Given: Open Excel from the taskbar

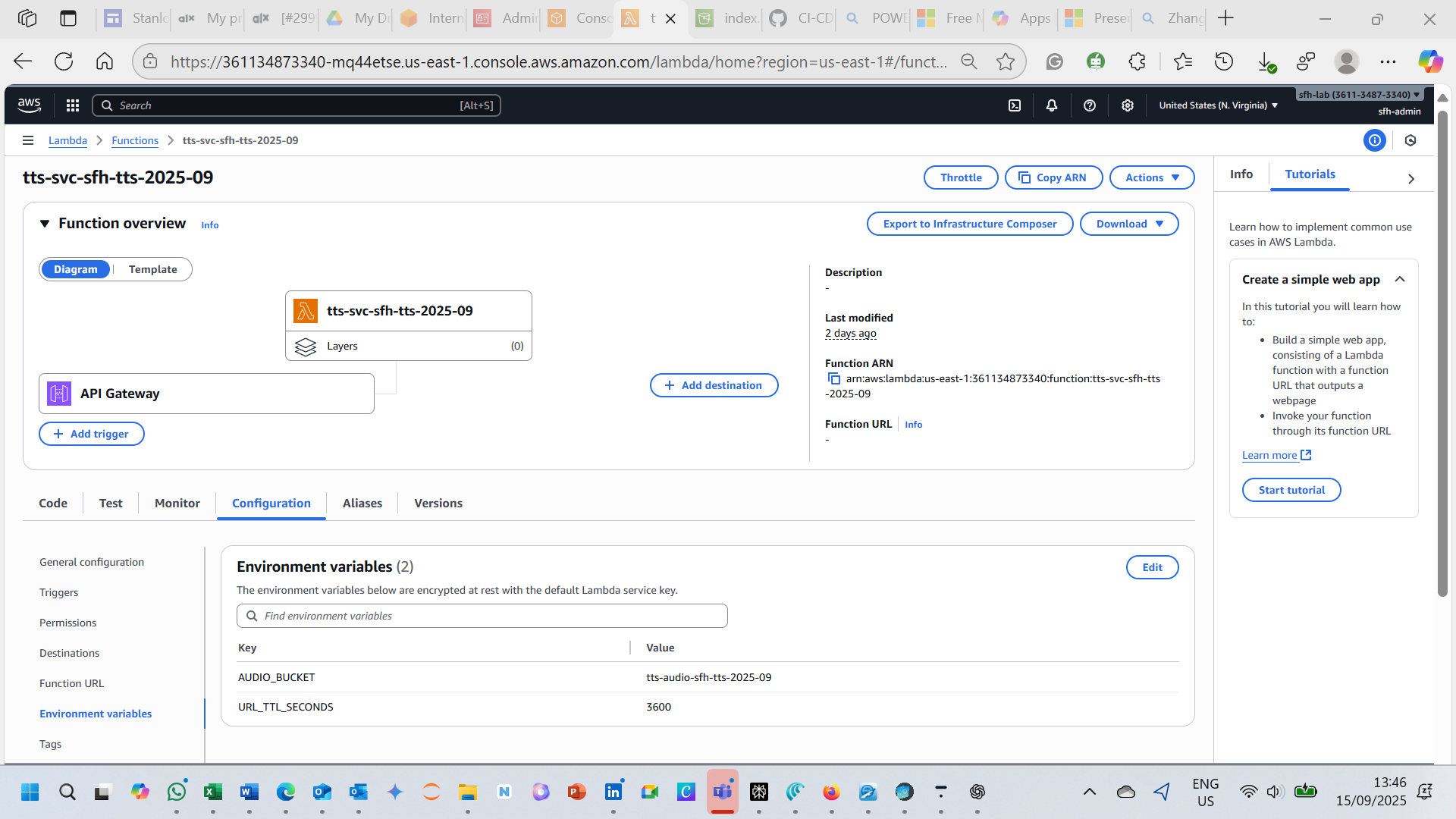Looking at the screenshot, I should 213,792.
